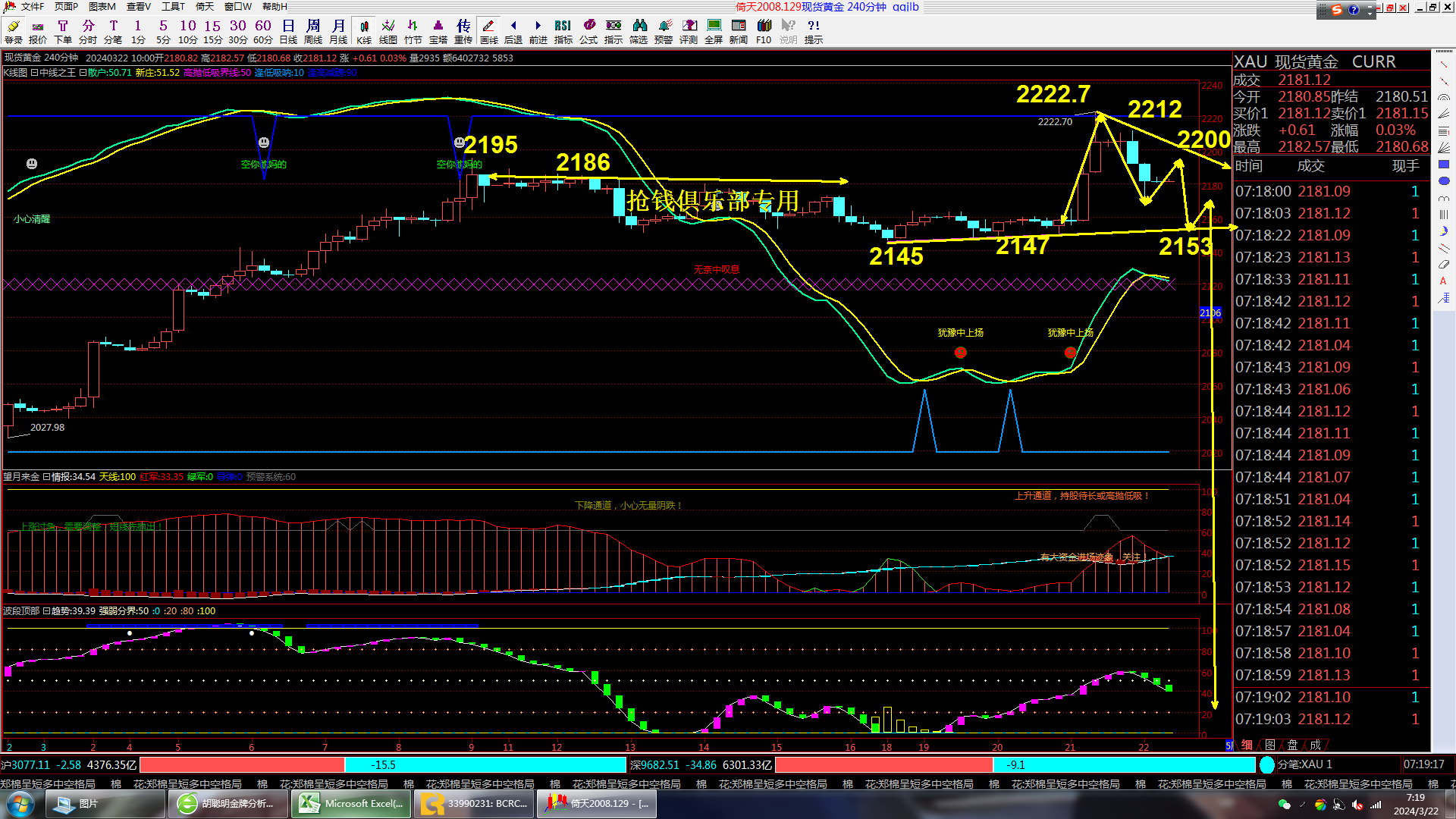The height and width of the screenshot is (819, 1456).
Task: Click the RSI 指标 toolbar icon
Action: pos(563,31)
